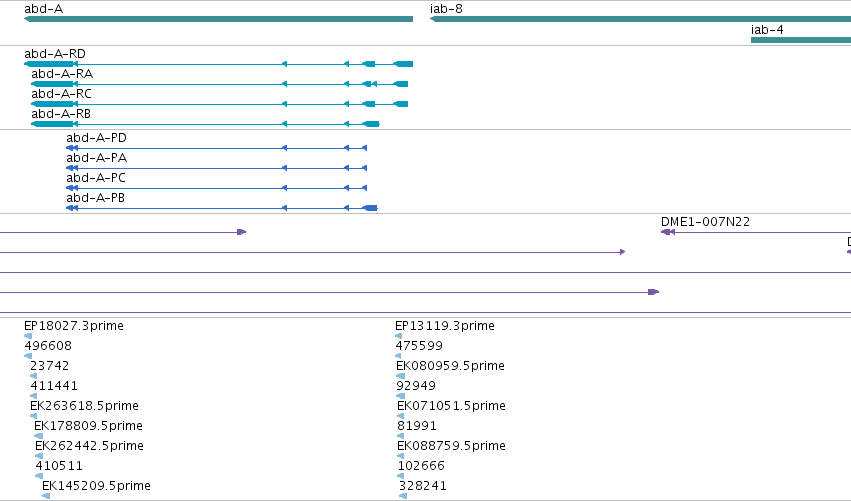Click the 496608 insertion marker

tap(28, 356)
